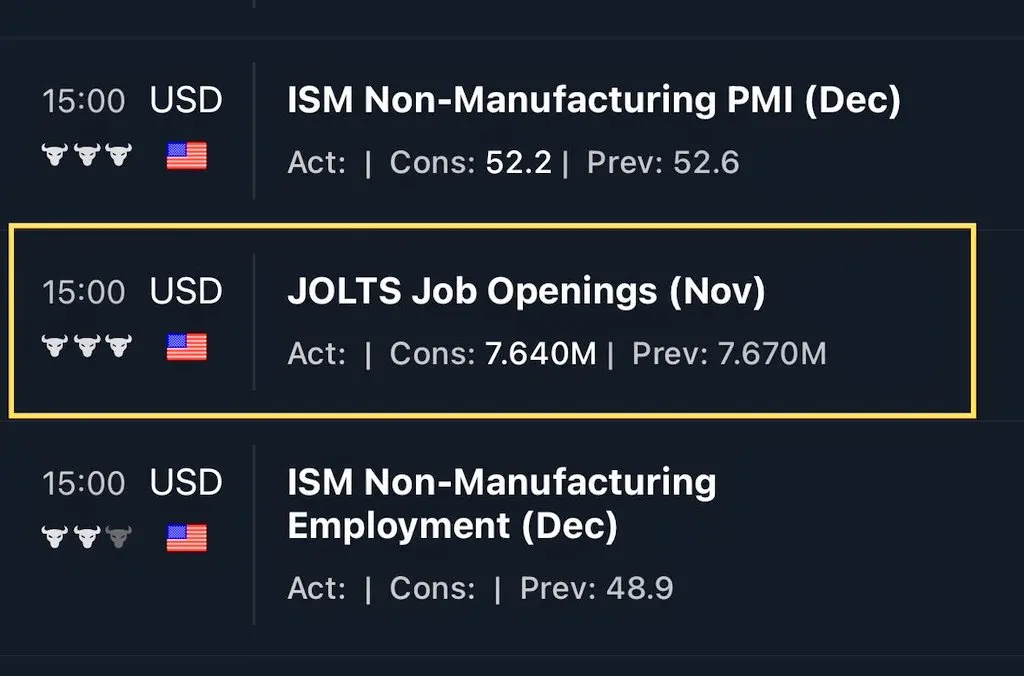Click US flag icon in ISM PMI row

(187, 156)
